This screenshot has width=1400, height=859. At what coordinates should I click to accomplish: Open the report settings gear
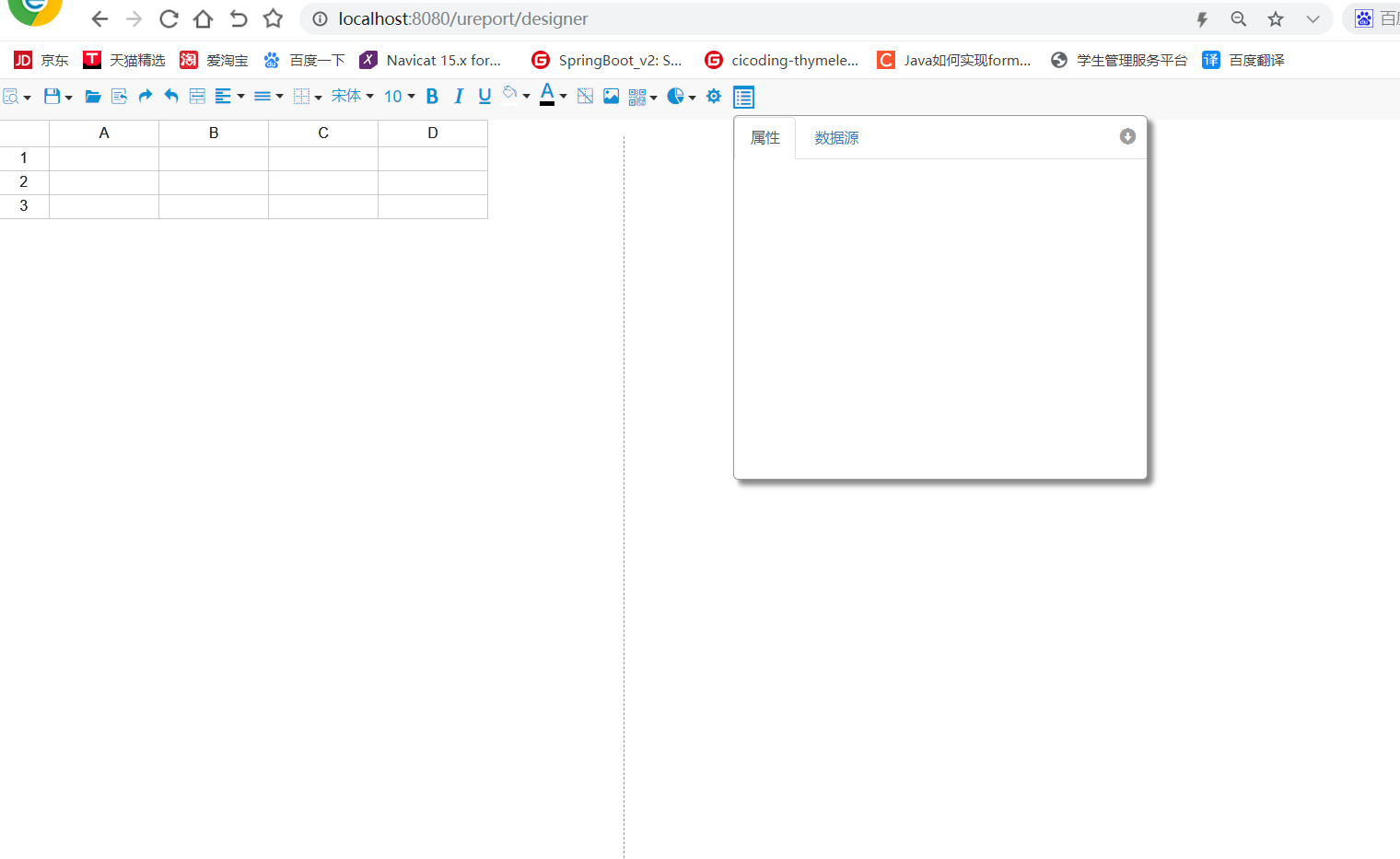point(712,96)
